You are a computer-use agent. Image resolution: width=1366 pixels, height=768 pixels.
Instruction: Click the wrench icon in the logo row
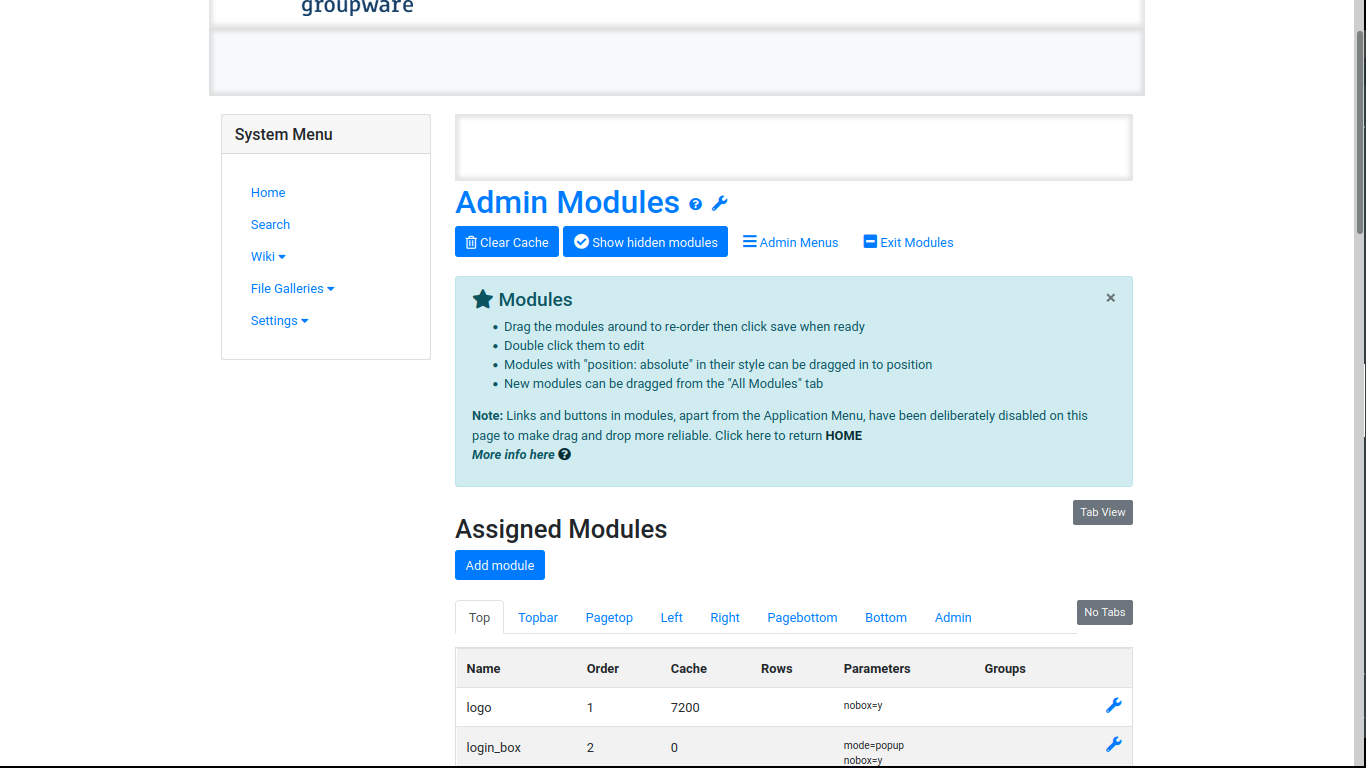(x=1113, y=706)
